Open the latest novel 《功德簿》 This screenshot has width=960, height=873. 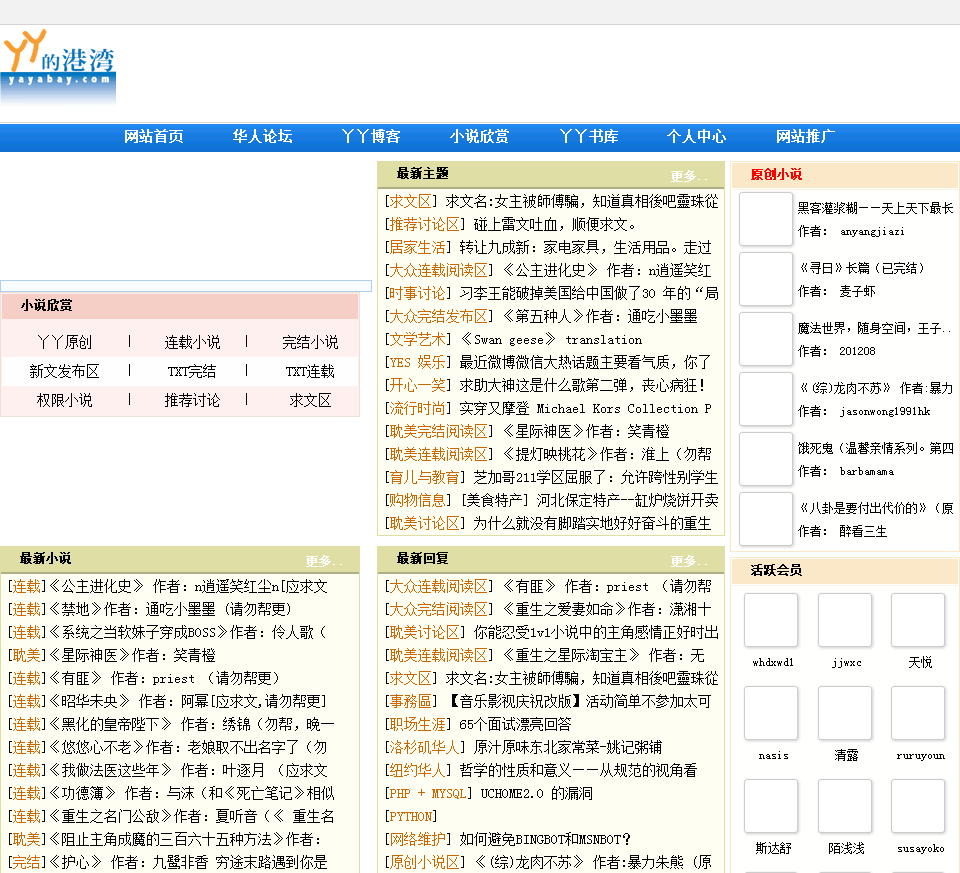point(191,793)
